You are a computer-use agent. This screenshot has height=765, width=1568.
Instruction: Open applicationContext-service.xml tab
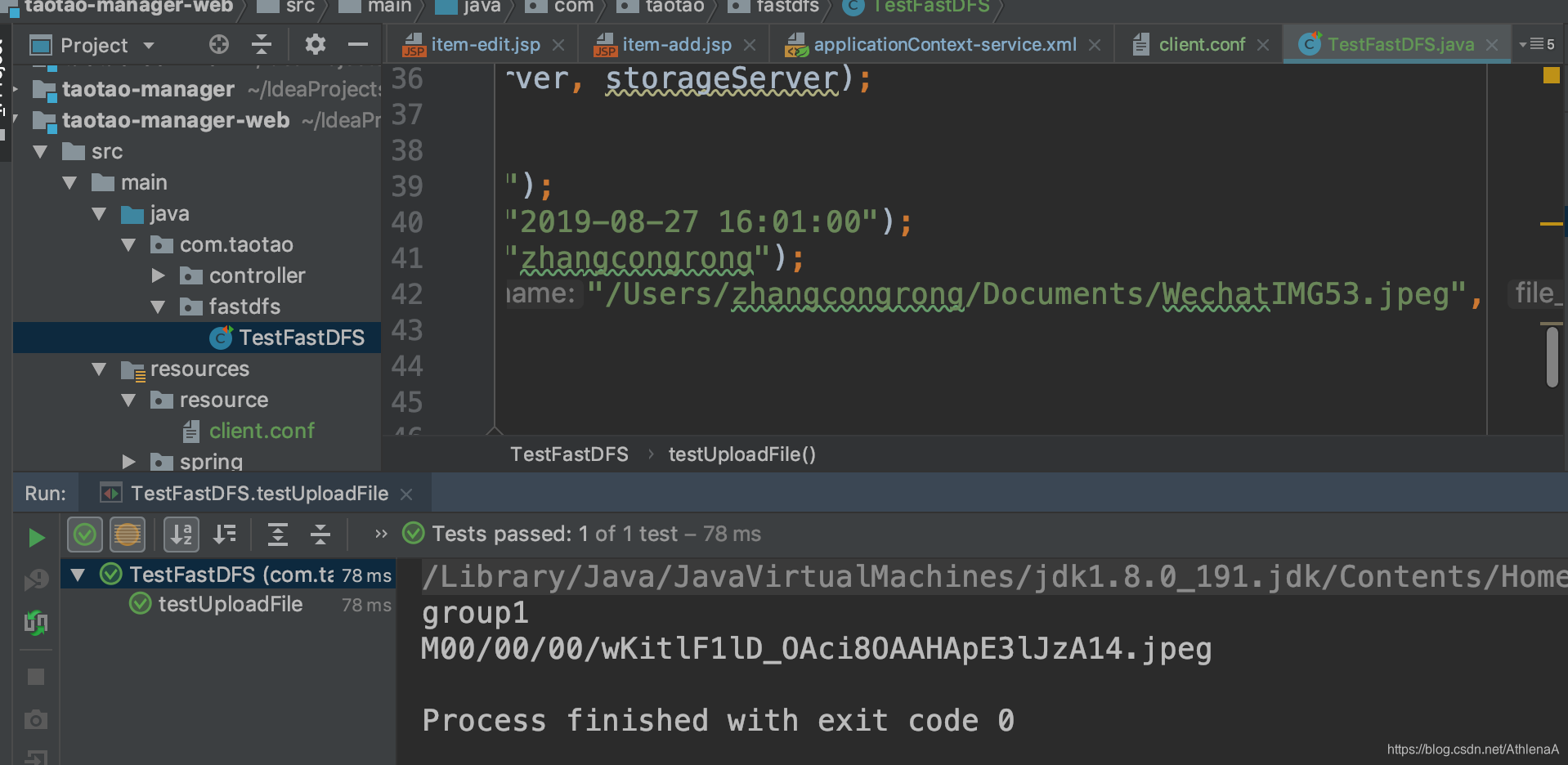945,44
